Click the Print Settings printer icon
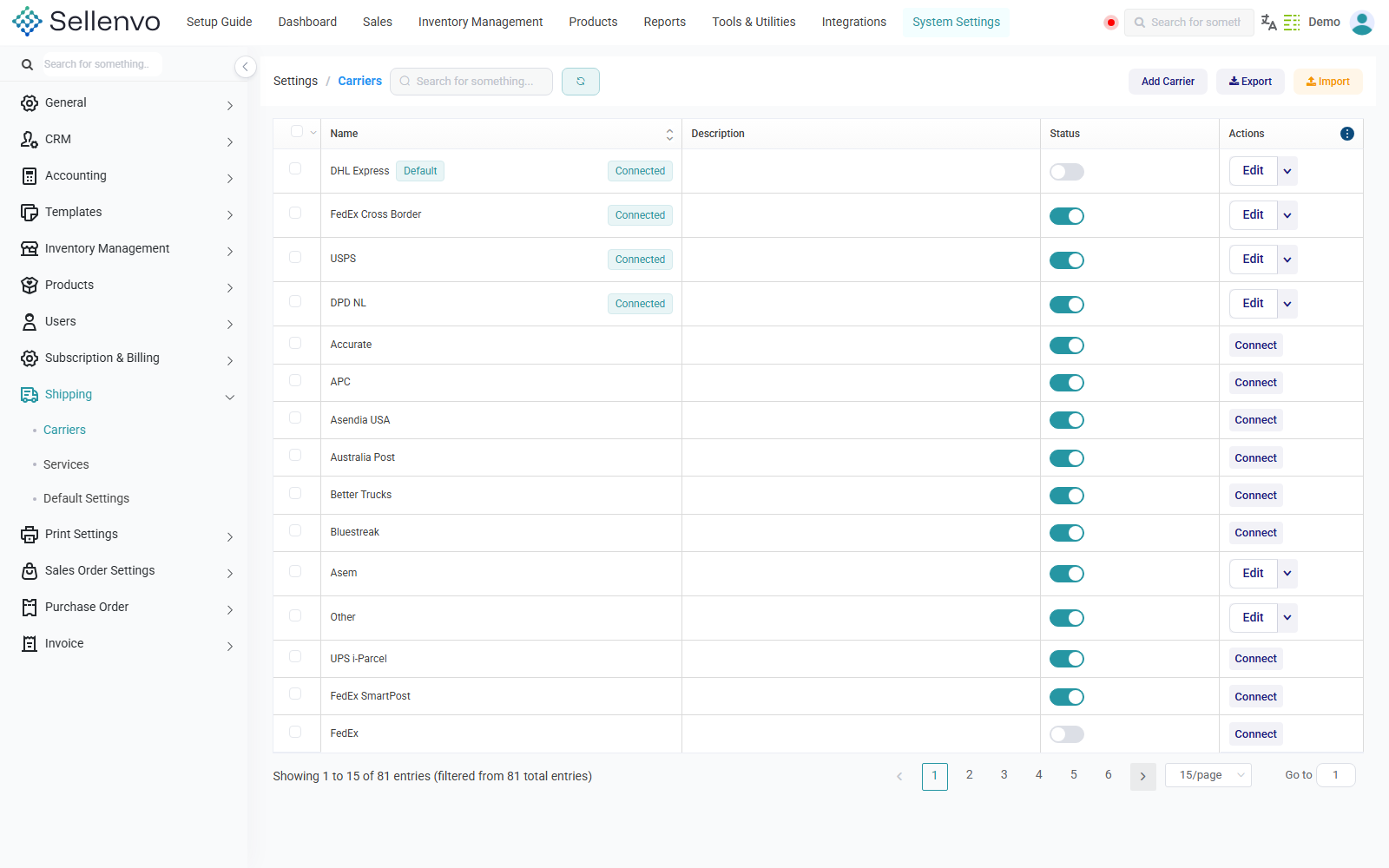The height and width of the screenshot is (868, 1389). pos(30,535)
